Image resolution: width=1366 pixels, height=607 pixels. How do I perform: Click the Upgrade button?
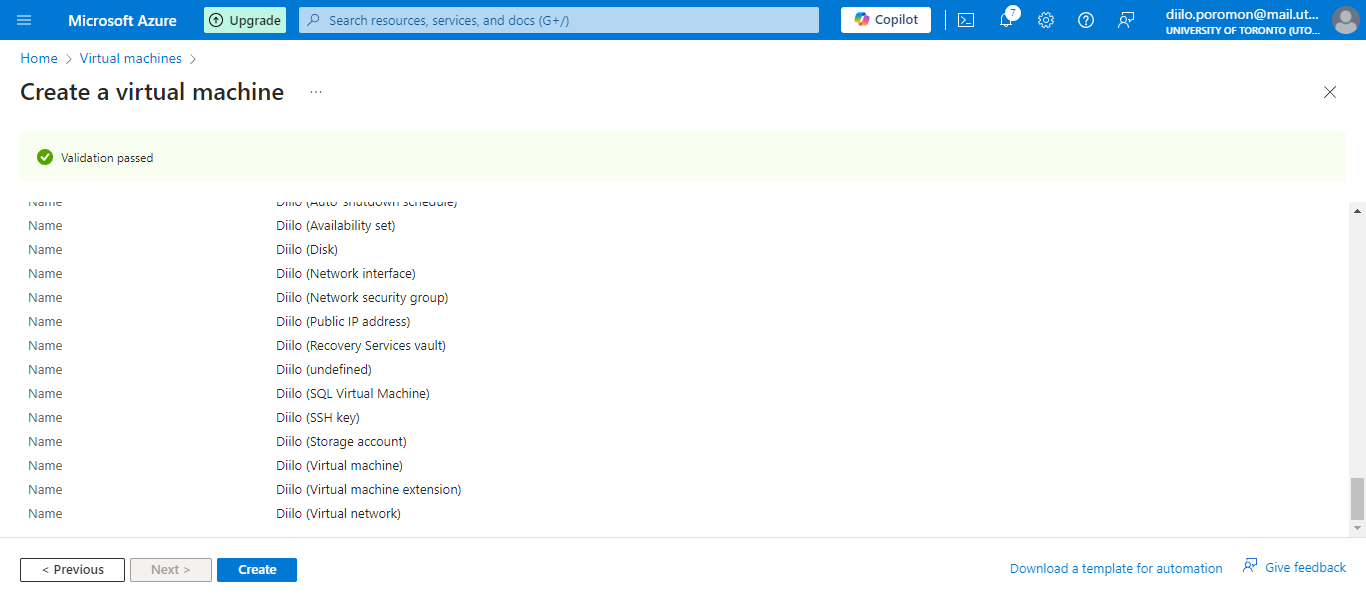tap(245, 20)
